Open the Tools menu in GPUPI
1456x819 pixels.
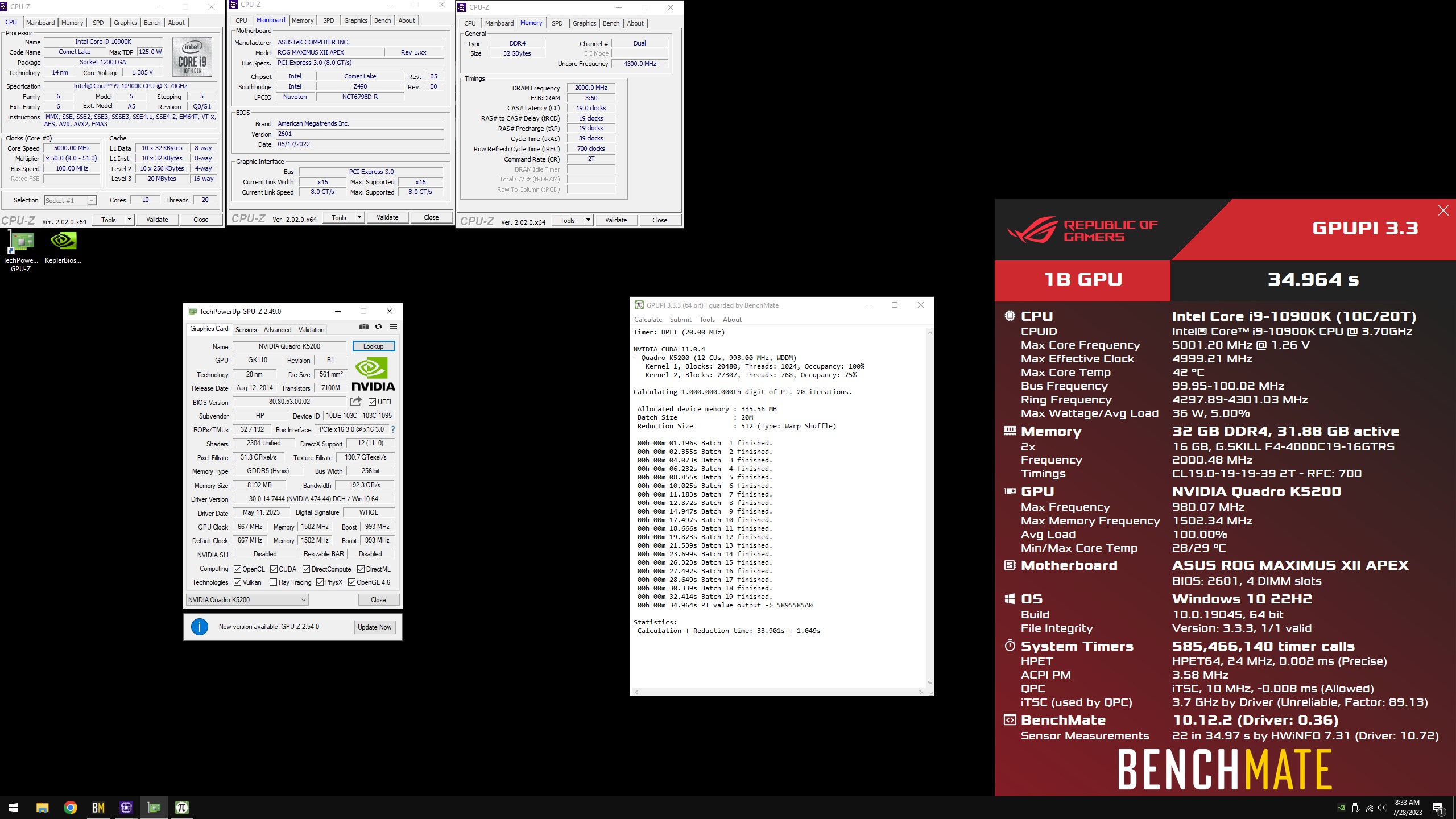pos(707,319)
